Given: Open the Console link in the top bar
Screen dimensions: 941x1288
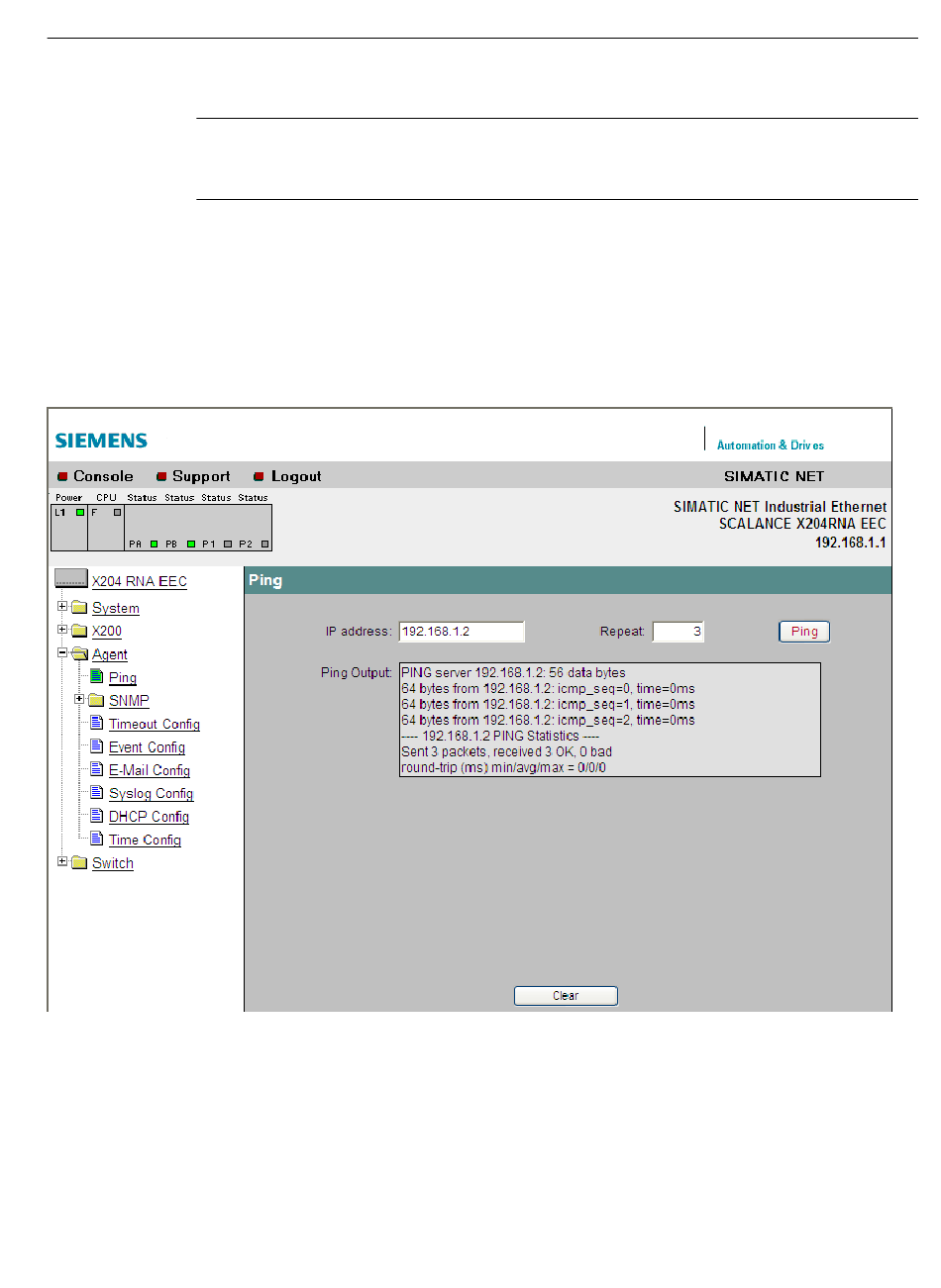Looking at the screenshot, I should point(103,476).
